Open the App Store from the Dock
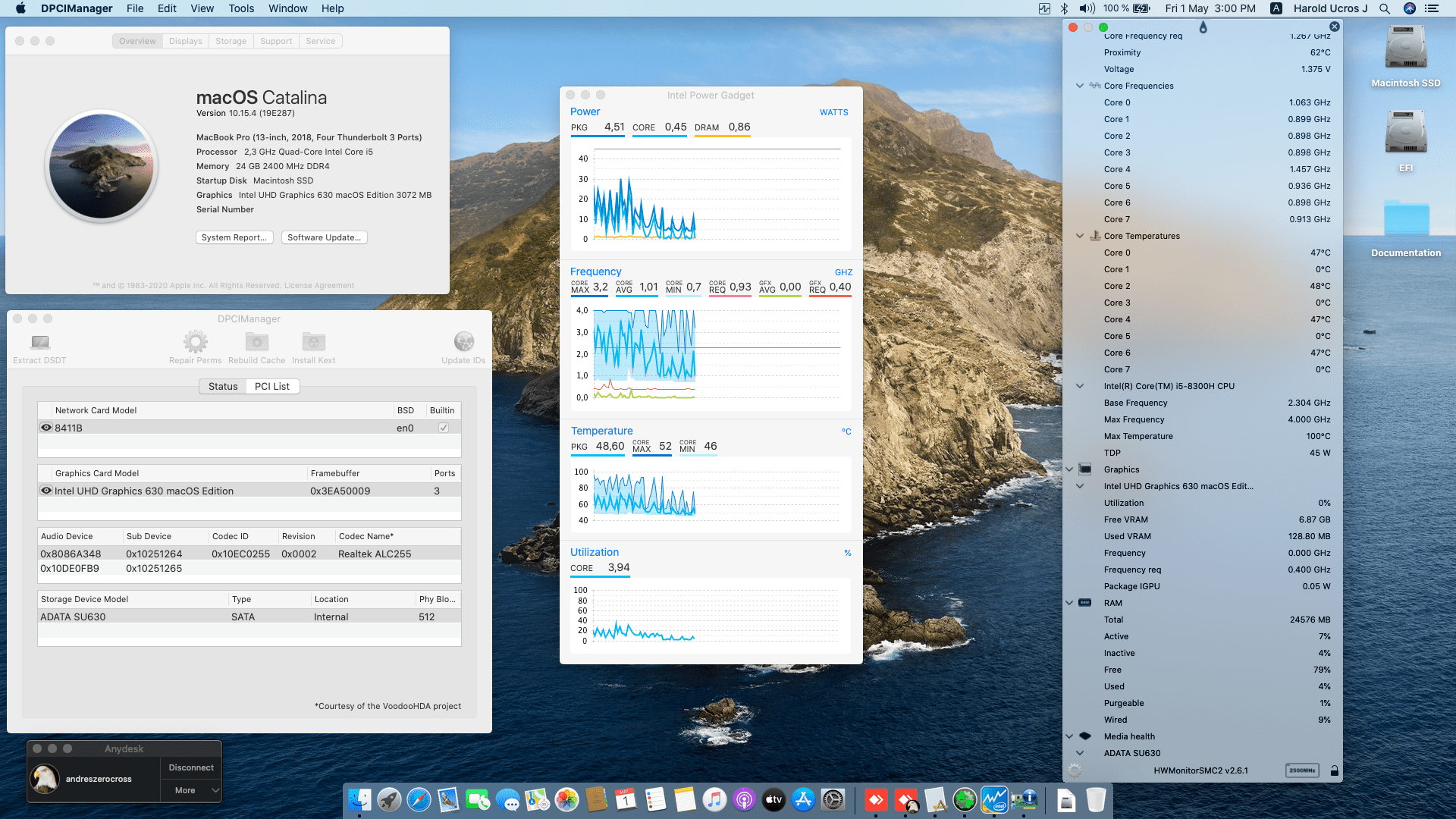 803,799
